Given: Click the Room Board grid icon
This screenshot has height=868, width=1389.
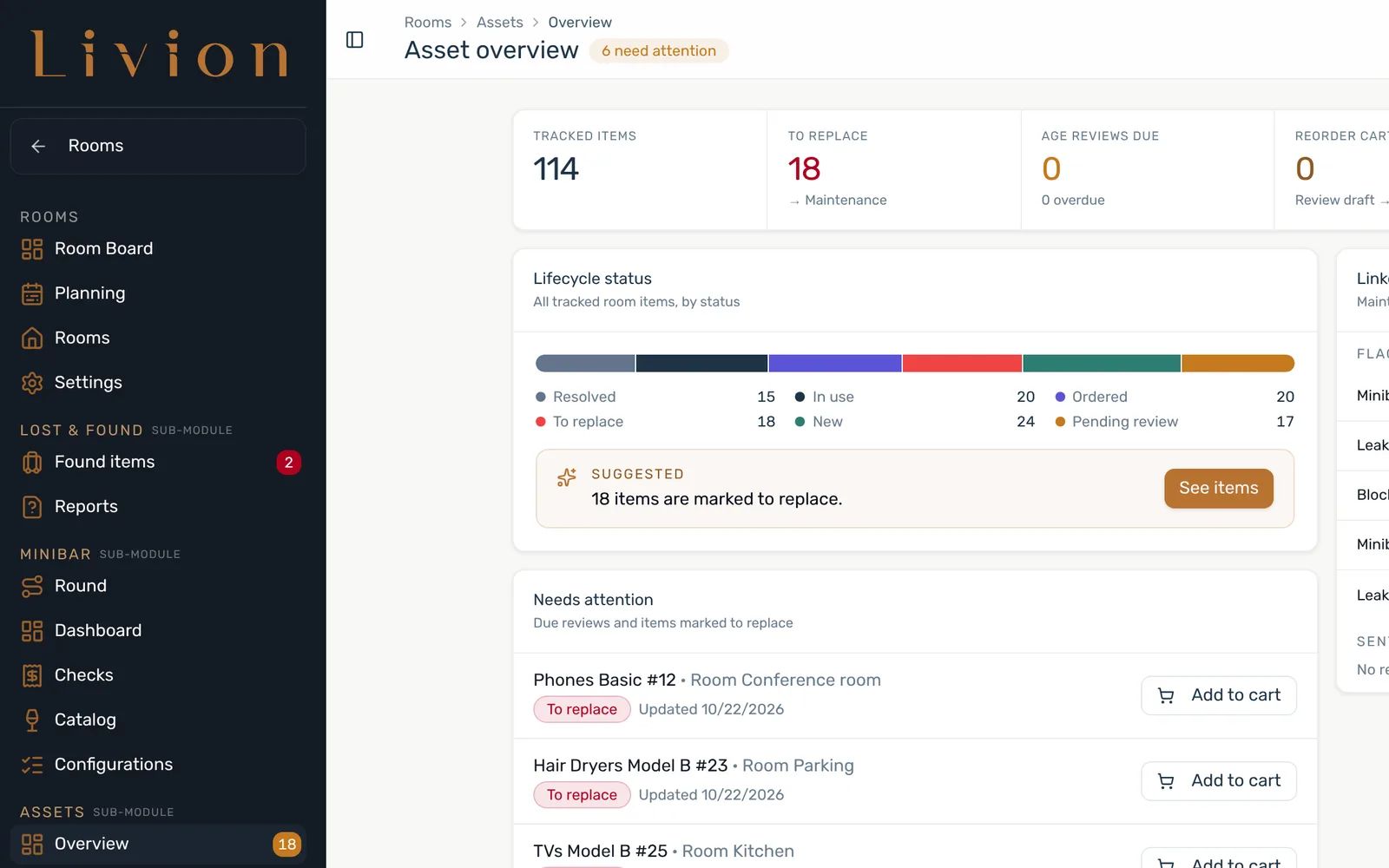Looking at the screenshot, I should [x=32, y=249].
